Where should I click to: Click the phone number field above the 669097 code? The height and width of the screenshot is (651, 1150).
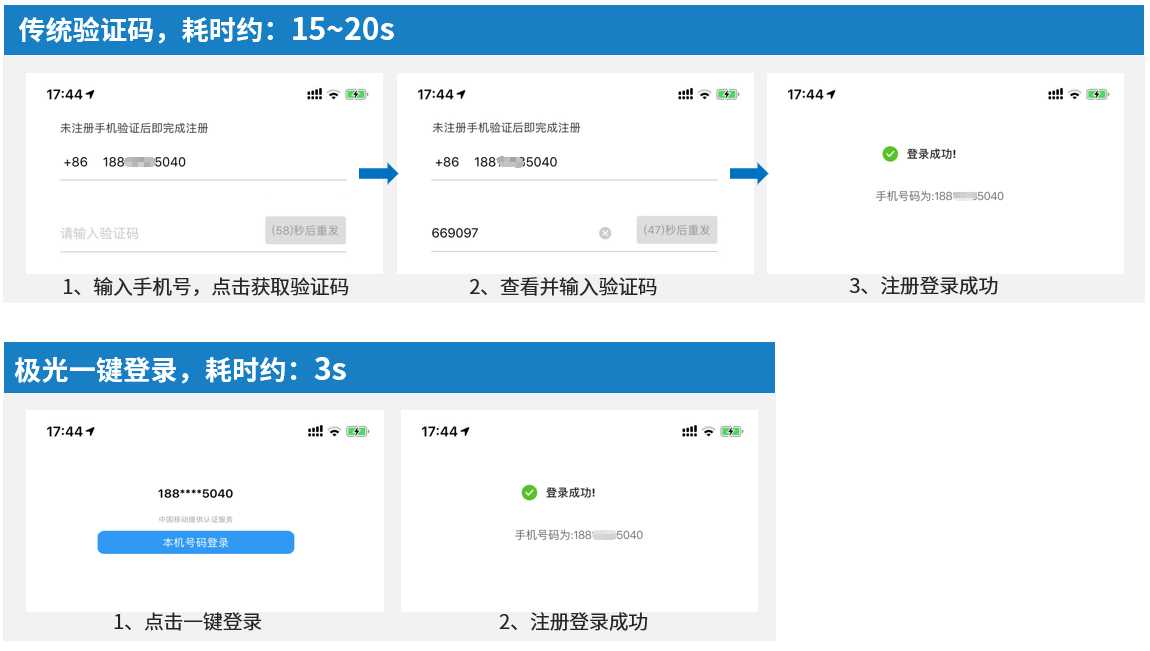pyautogui.click(x=574, y=162)
